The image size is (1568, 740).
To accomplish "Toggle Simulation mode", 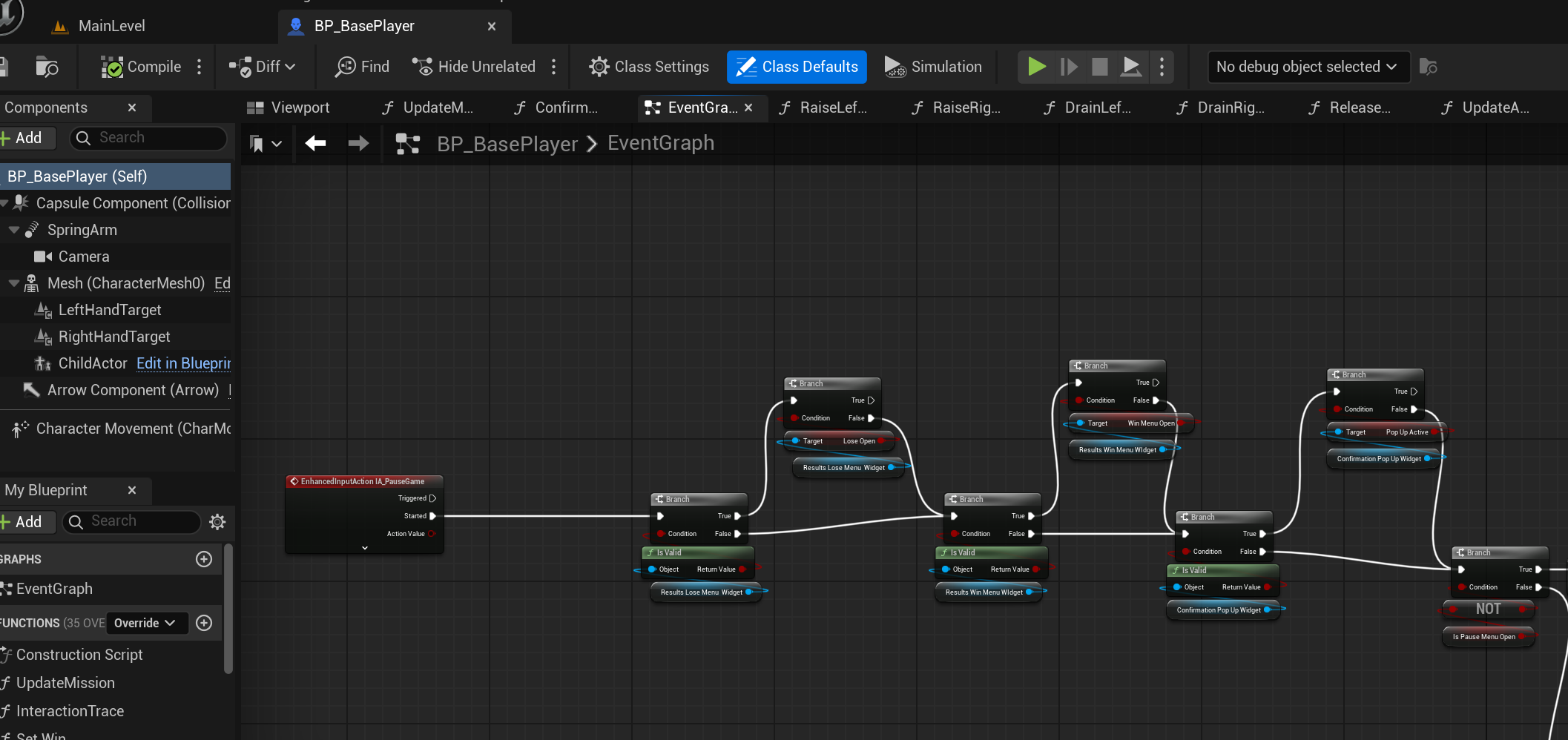I will [933, 67].
